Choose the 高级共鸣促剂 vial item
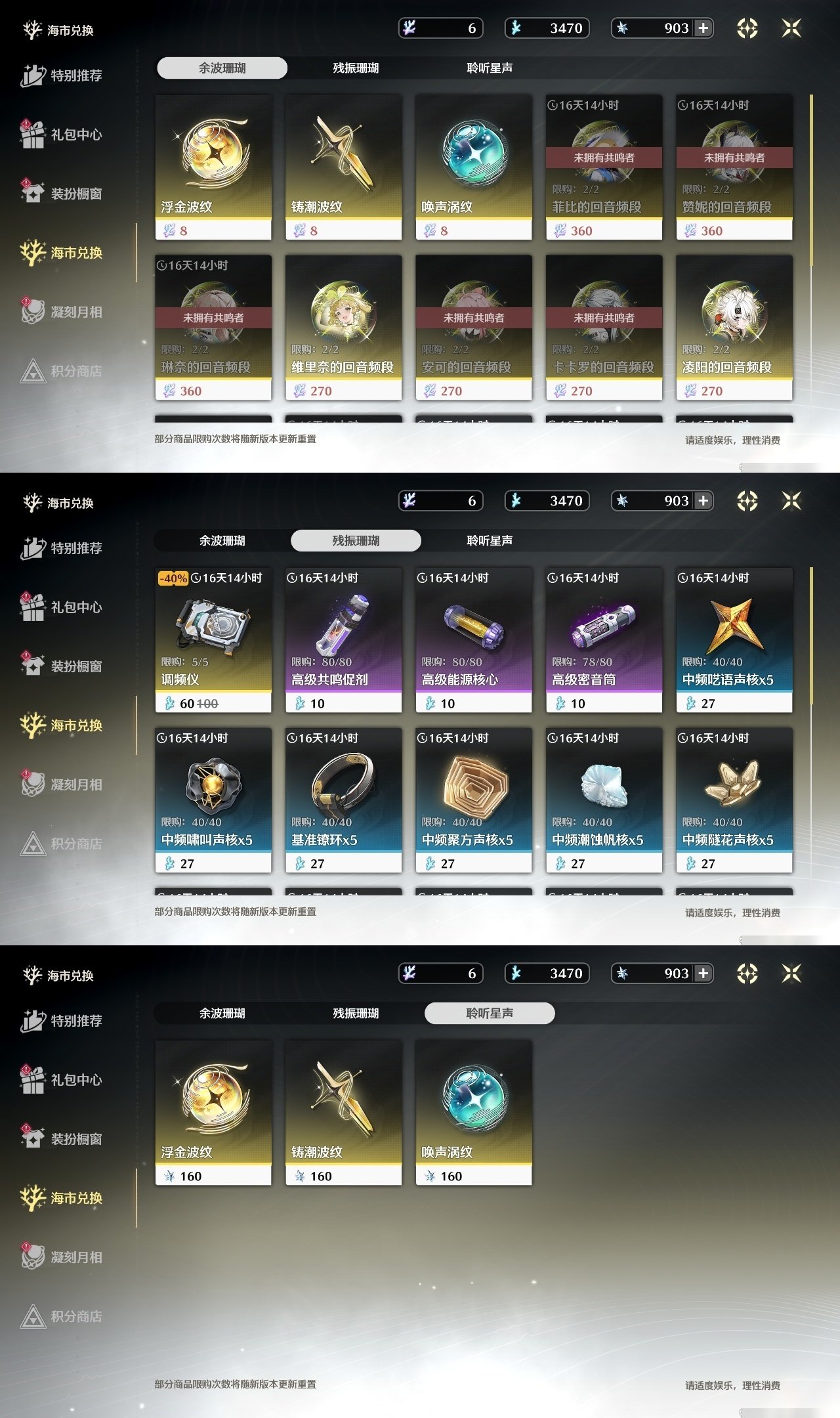This screenshot has width=840, height=1418. (x=343, y=640)
